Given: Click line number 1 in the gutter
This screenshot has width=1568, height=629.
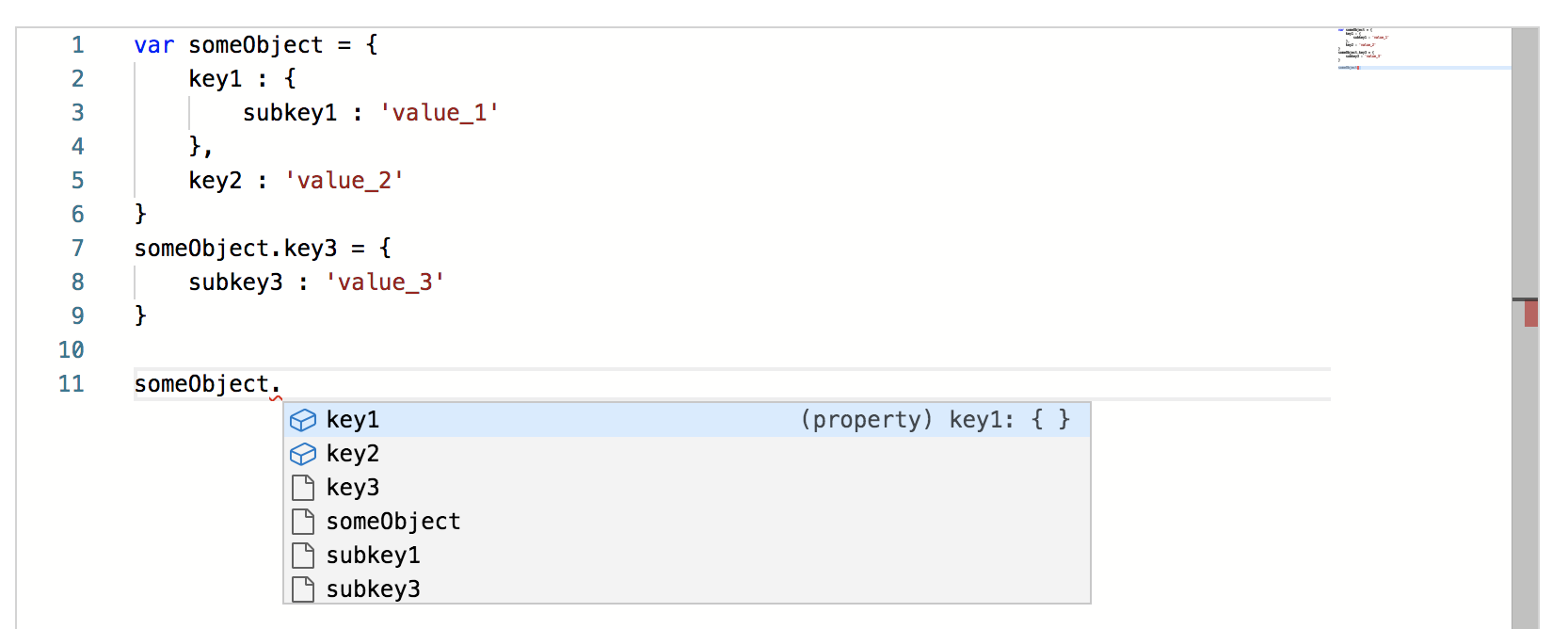Looking at the screenshot, I should [x=77, y=45].
